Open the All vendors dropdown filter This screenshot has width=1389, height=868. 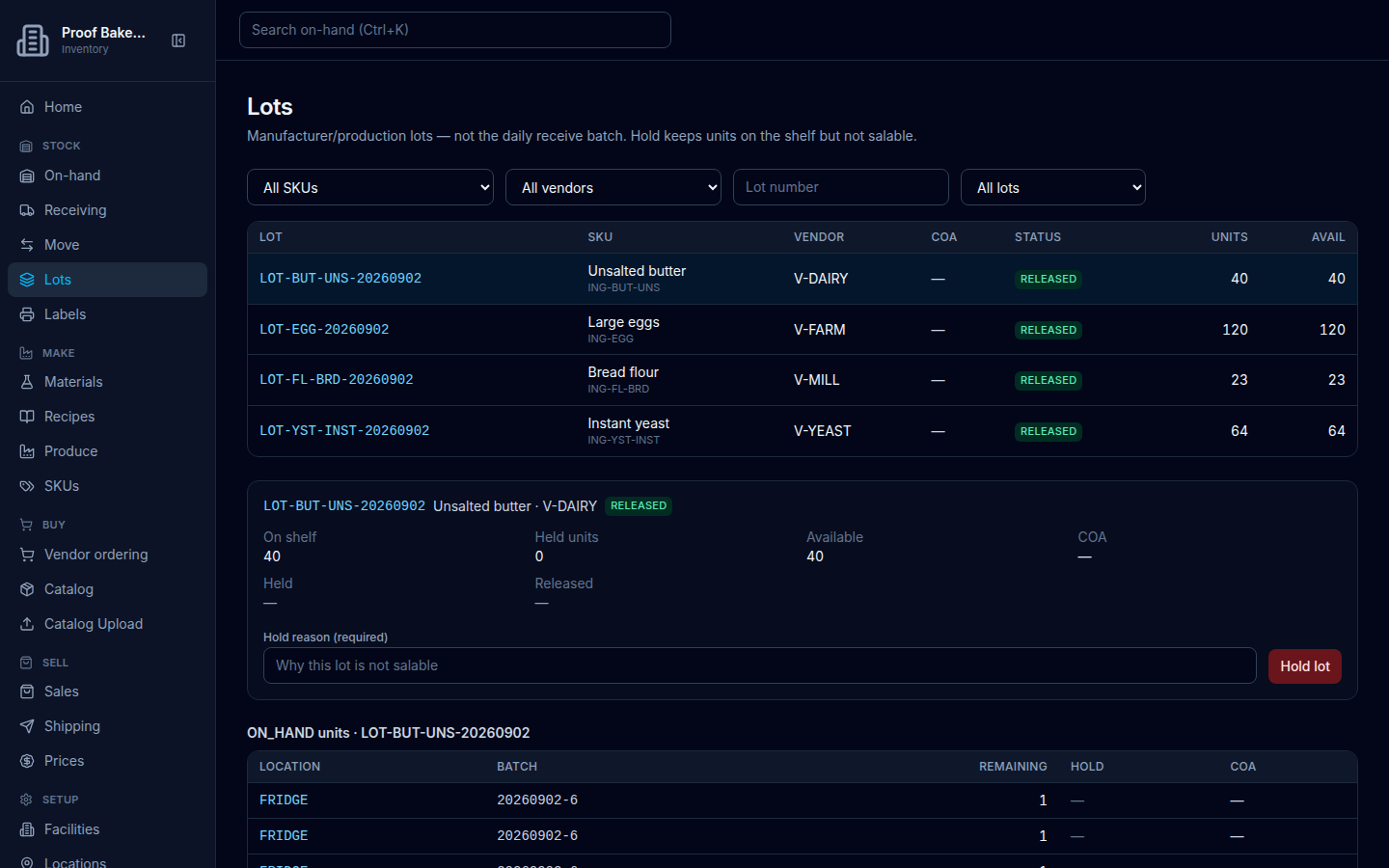click(613, 187)
